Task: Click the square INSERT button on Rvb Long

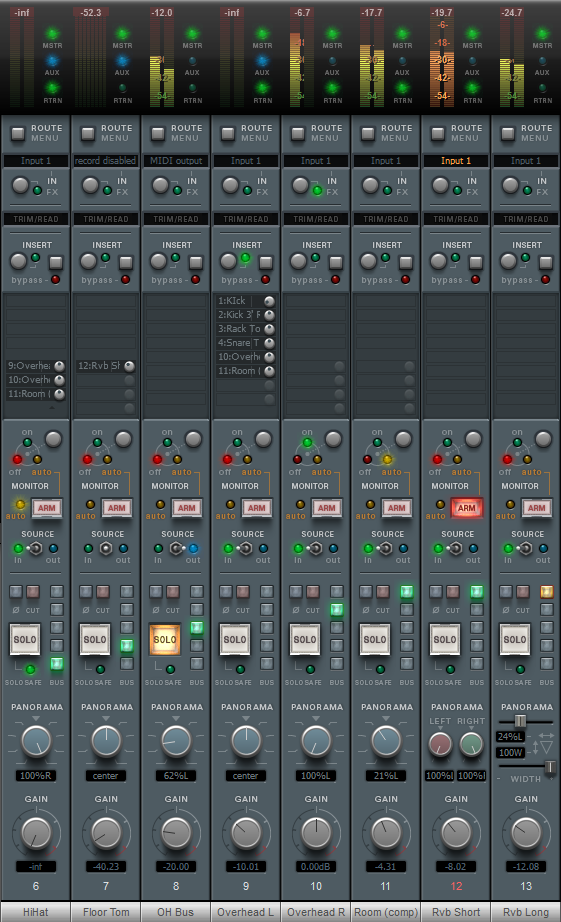Action: tap(546, 262)
